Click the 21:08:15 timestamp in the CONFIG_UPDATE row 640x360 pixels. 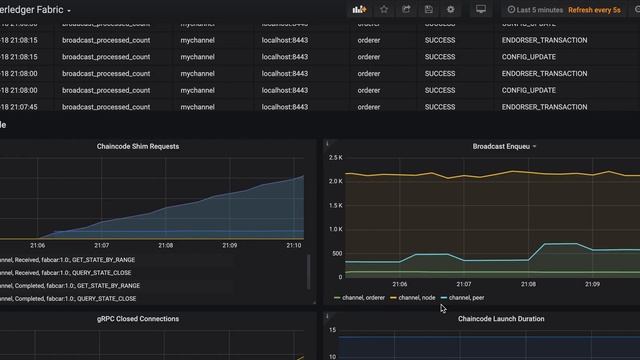click(19, 57)
